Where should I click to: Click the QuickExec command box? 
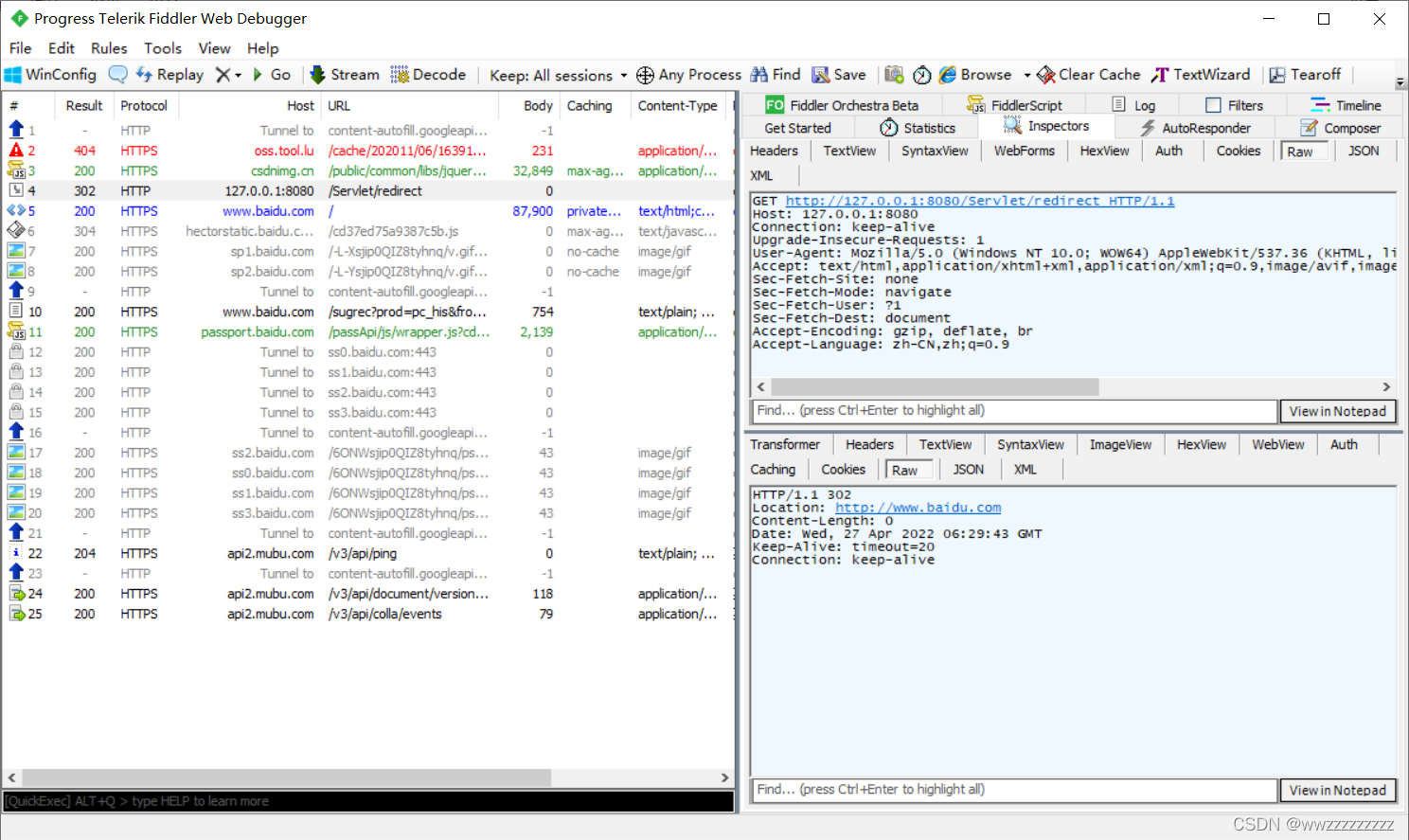[x=368, y=801]
